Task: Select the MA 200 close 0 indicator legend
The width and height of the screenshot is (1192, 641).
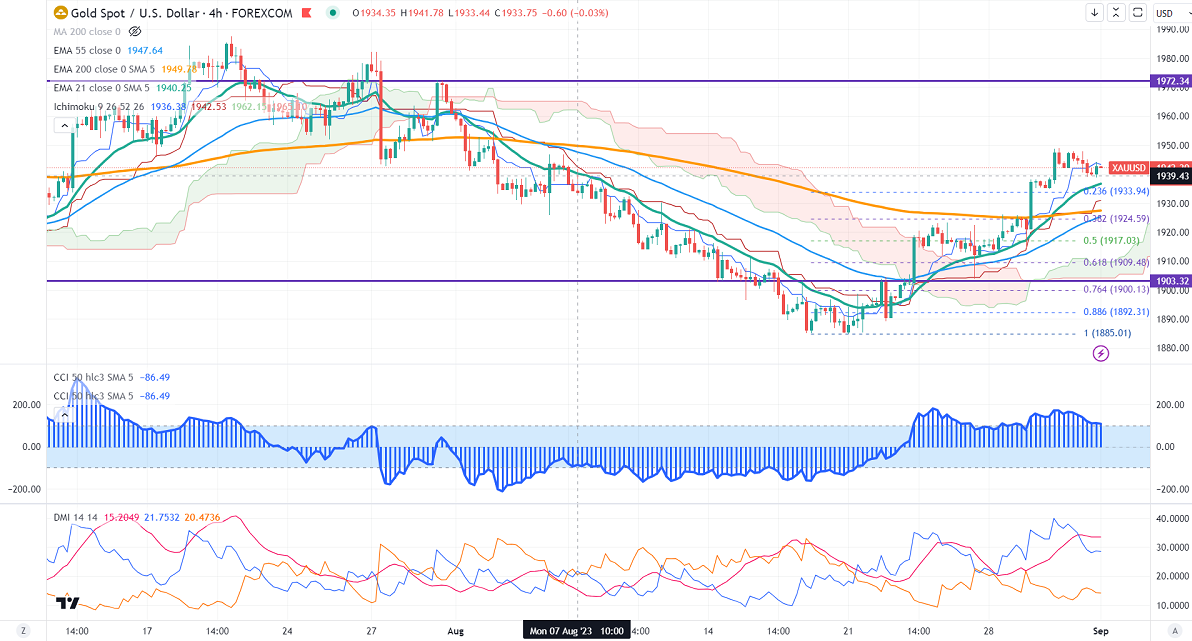Action: point(87,32)
